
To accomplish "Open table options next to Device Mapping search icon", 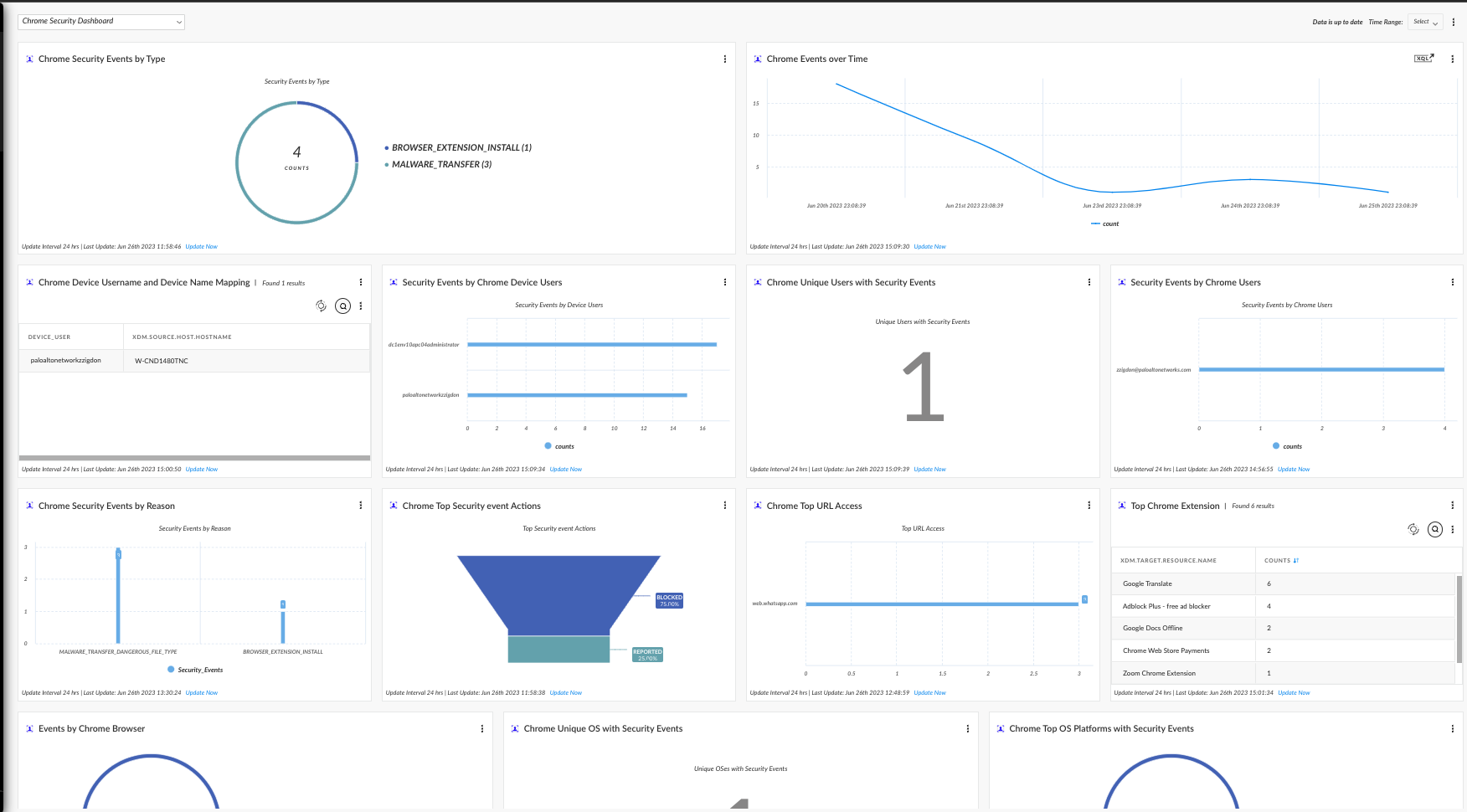I will click(x=361, y=306).
